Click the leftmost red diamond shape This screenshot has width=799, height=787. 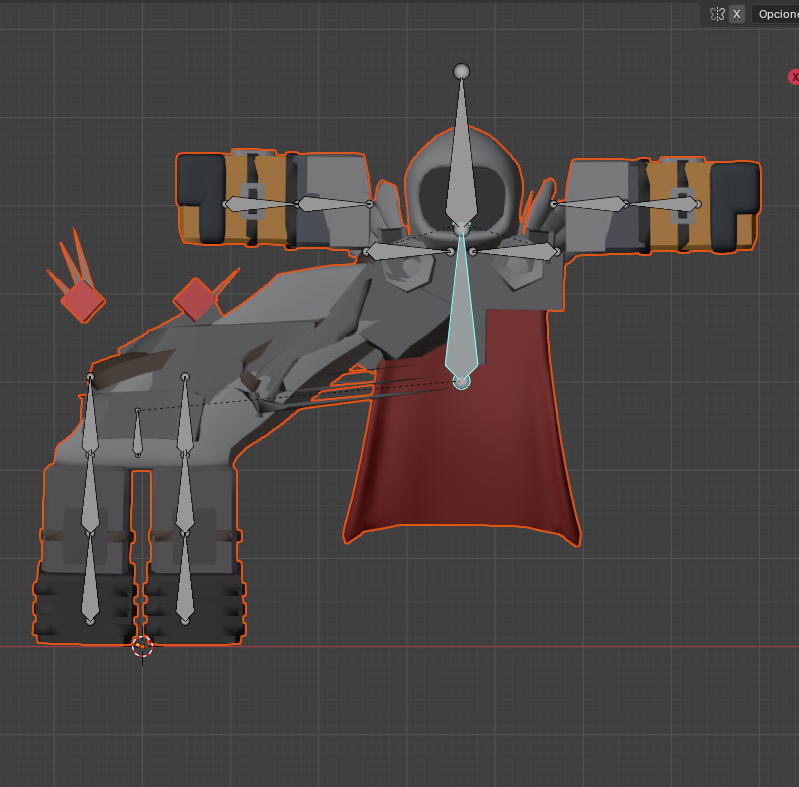[x=82, y=300]
